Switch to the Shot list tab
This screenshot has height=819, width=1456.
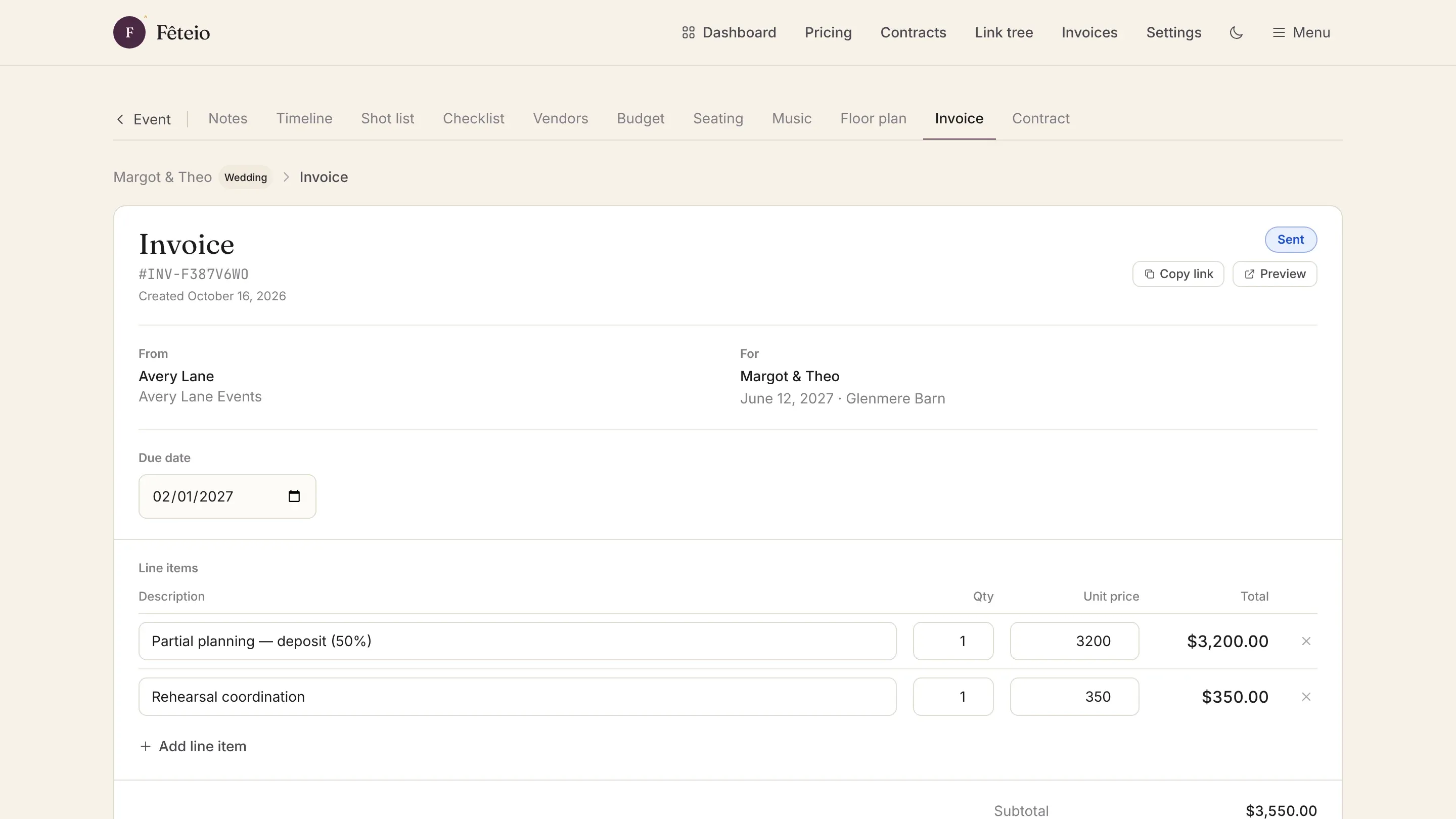[387, 119]
